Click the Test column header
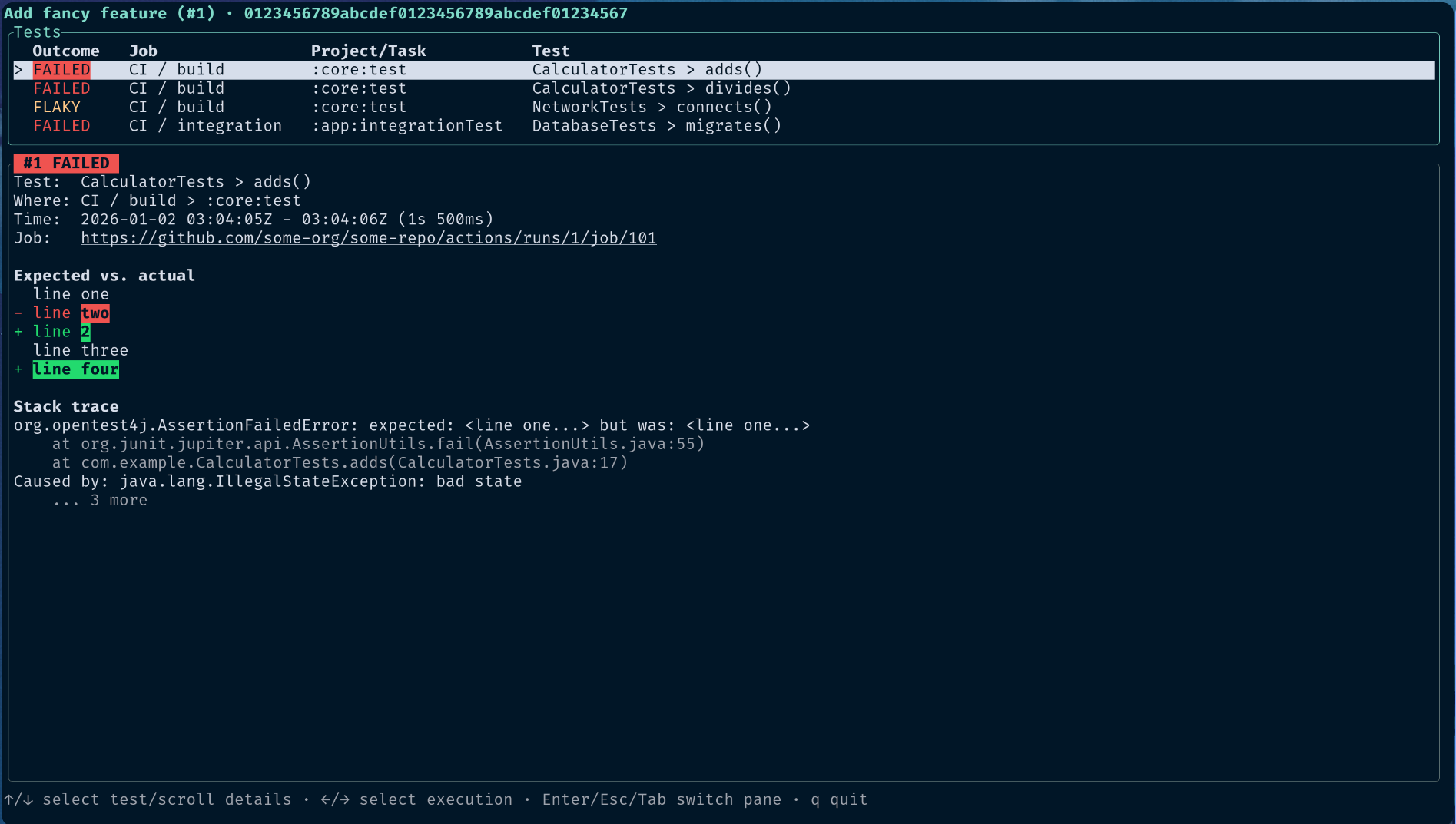The width and height of the screenshot is (1456, 824). [x=551, y=51]
